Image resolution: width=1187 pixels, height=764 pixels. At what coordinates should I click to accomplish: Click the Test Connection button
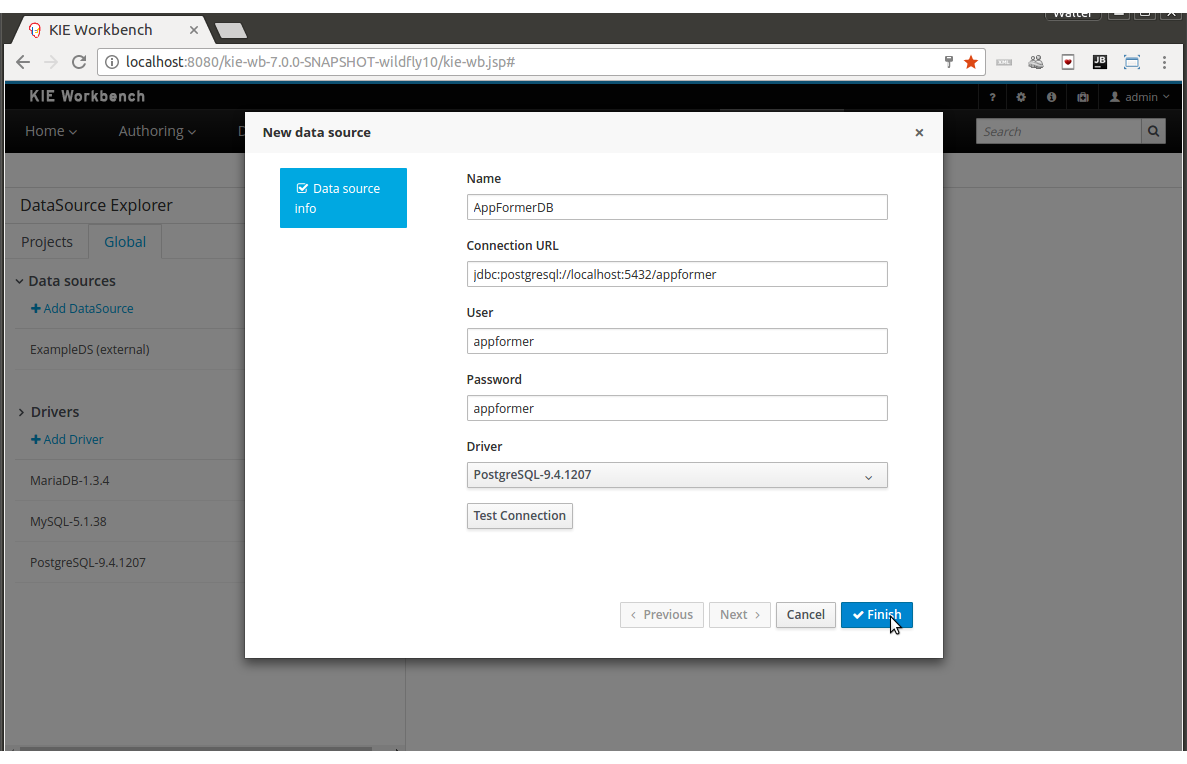519,516
